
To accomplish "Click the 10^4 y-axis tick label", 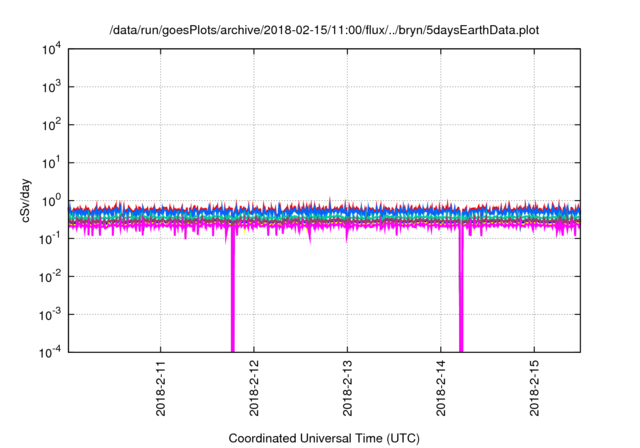I will pos(51,49).
